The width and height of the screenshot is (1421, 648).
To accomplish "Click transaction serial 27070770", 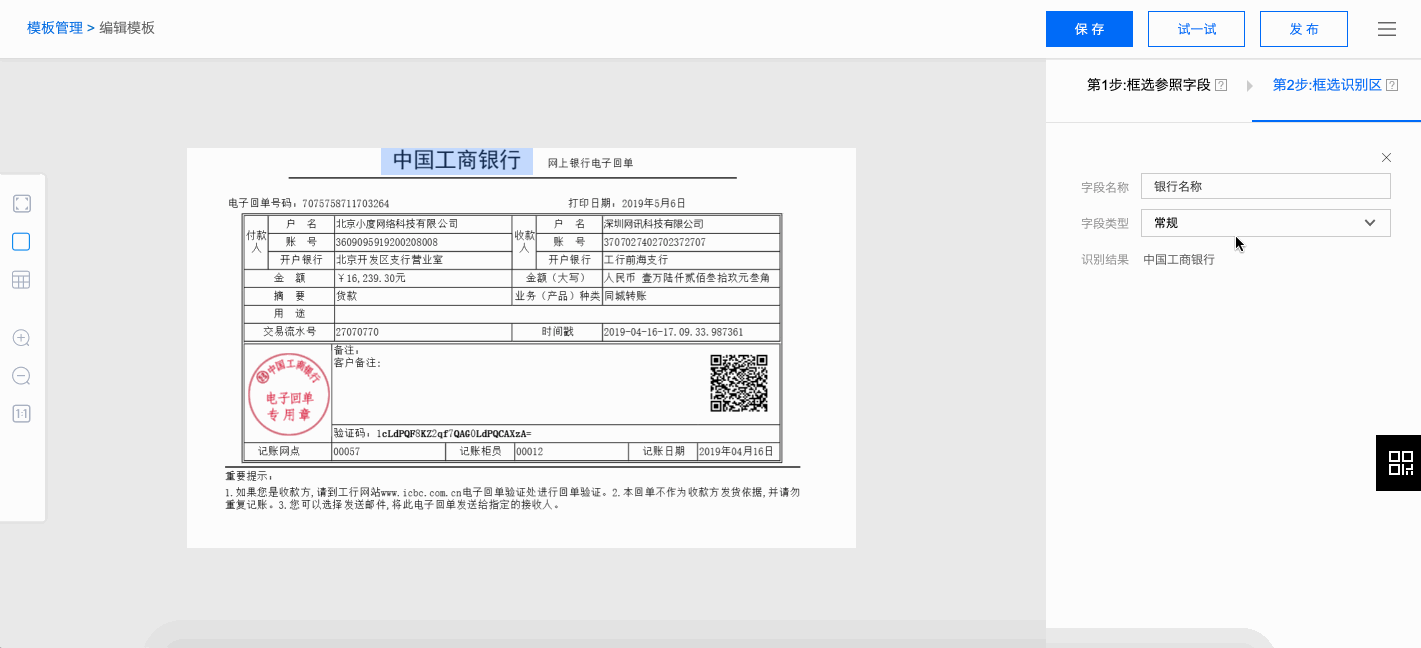I will (x=357, y=332).
